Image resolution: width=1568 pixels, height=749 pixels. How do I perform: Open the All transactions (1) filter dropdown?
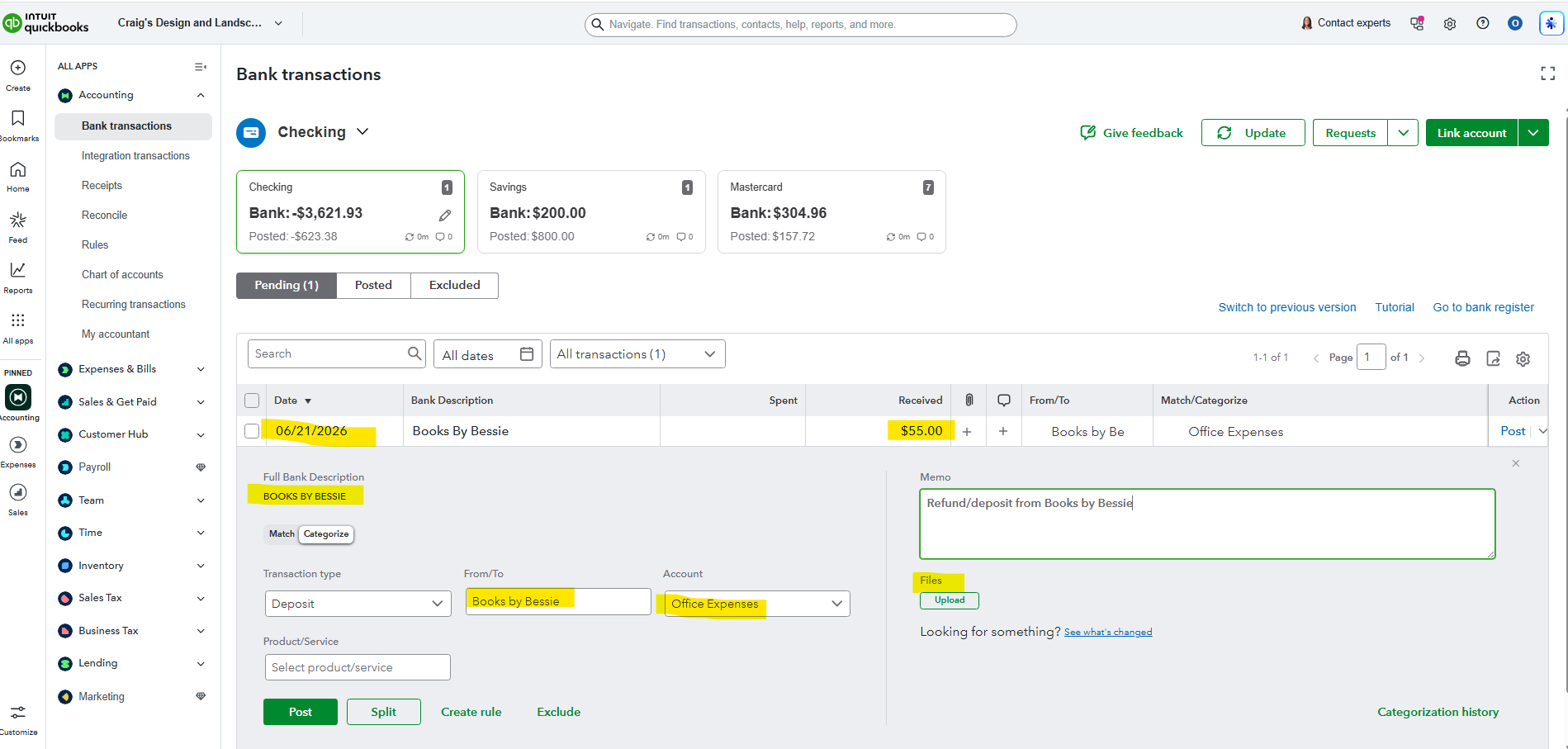pos(637,354)
